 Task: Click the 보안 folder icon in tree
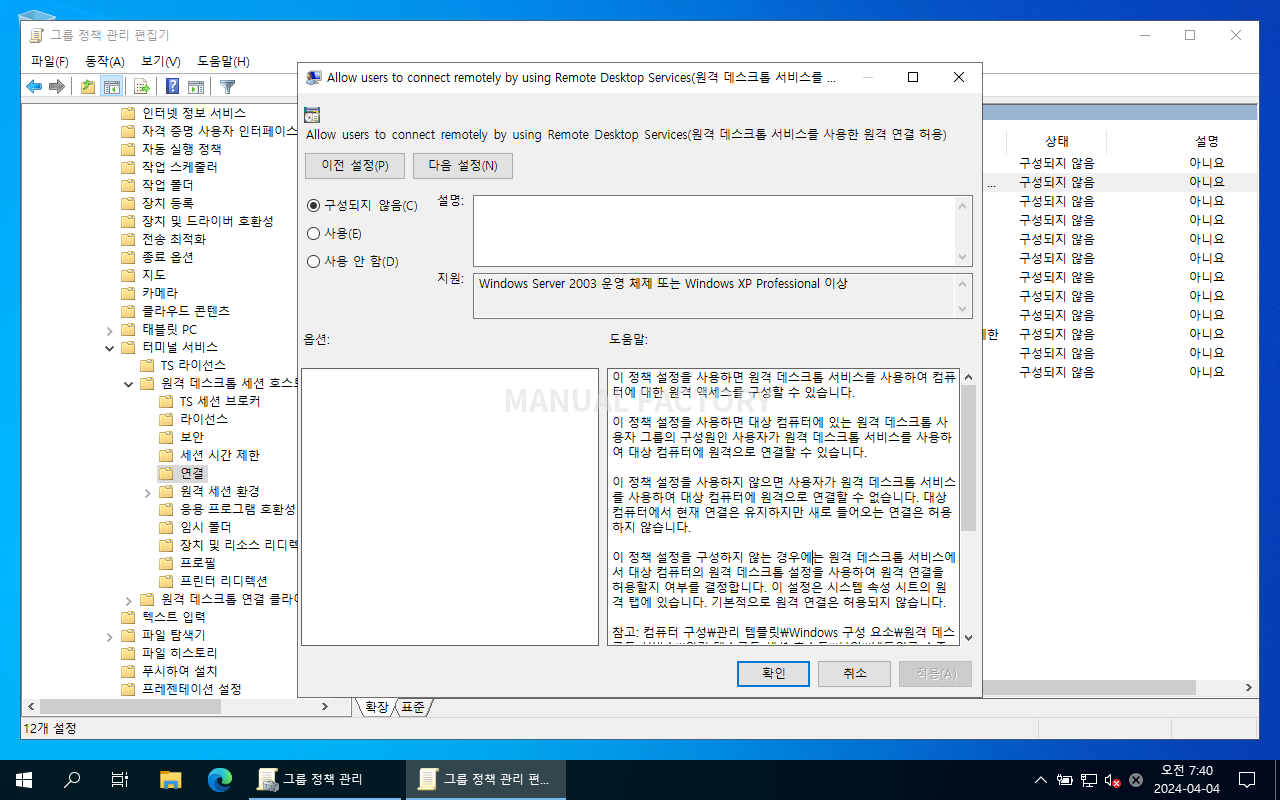[x=166, y=437]
